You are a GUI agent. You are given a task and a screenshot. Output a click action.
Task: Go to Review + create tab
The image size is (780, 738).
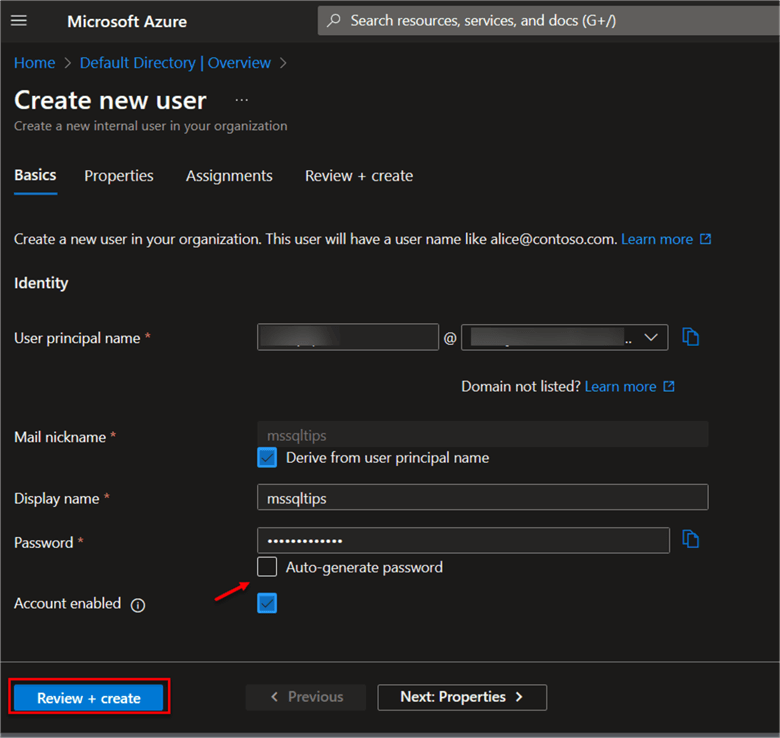(x=359, y=176)
